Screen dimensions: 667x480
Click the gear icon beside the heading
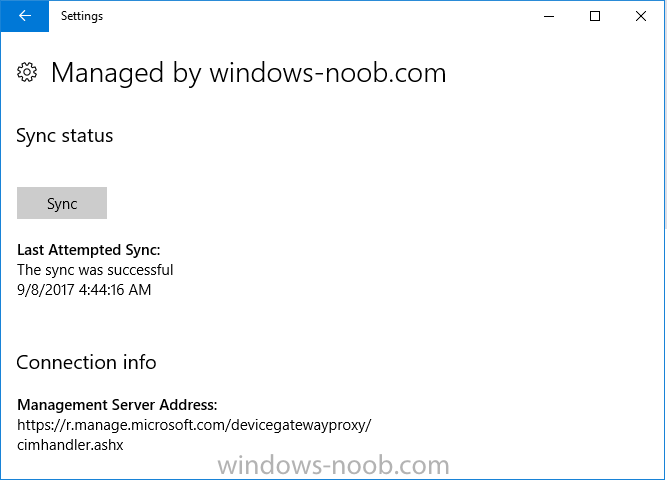click(27, 72)
